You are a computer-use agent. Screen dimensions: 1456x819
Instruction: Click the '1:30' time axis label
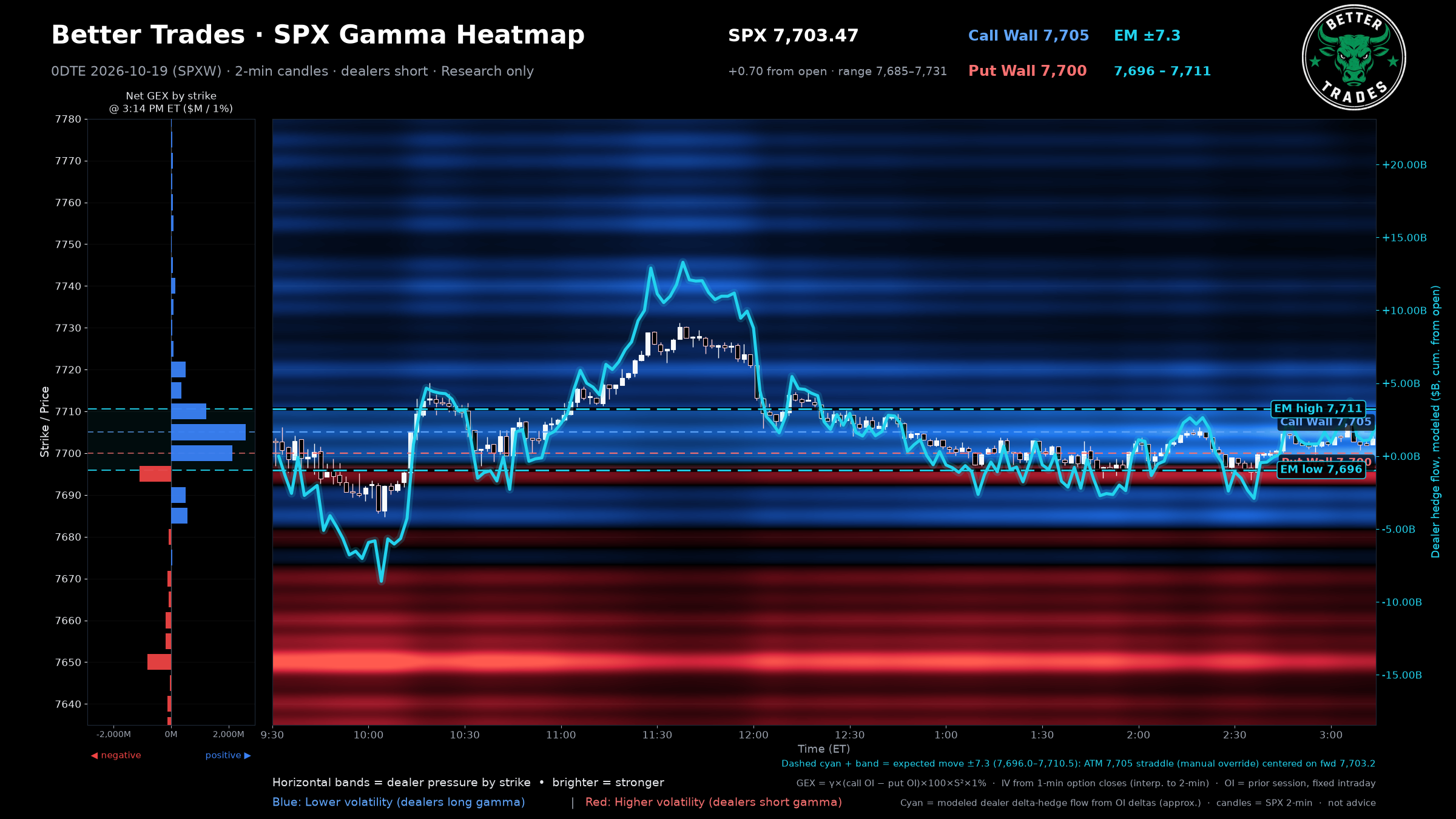click(x=1042, y=735)
